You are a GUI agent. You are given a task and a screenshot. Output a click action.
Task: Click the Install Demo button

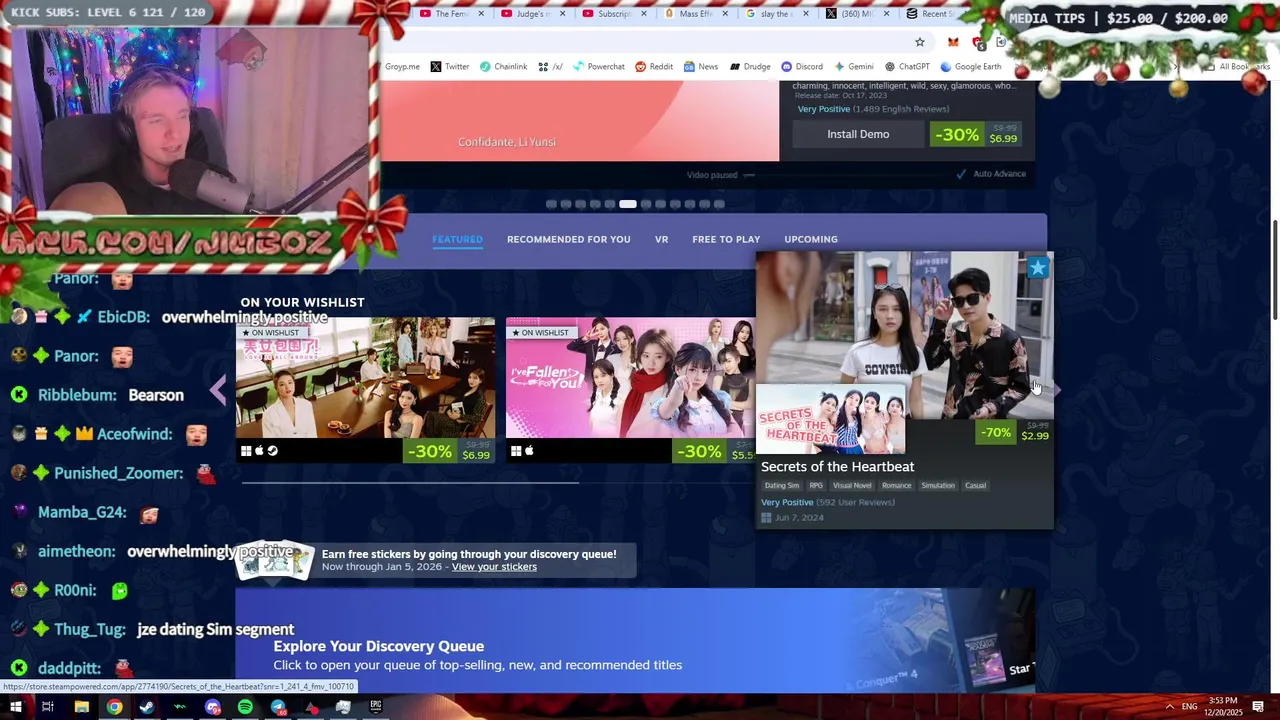click(x=858, y=134)
